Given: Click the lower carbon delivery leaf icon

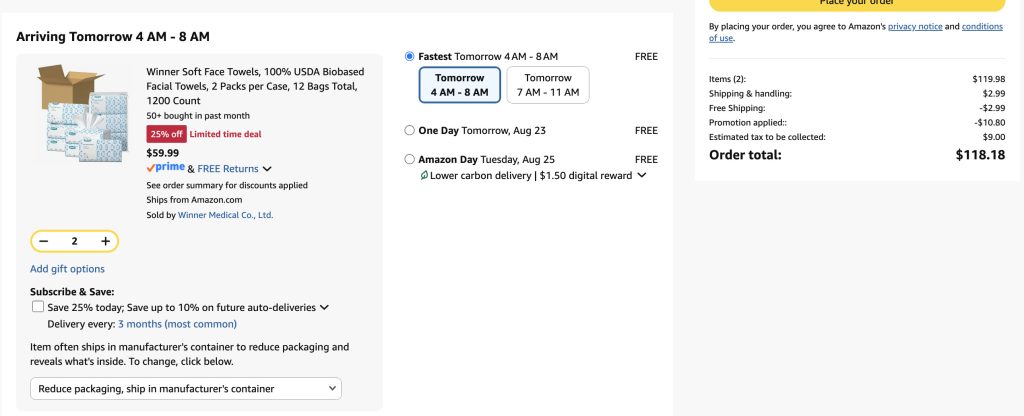Looking at the screenshot, I should [x=424, y=175].
